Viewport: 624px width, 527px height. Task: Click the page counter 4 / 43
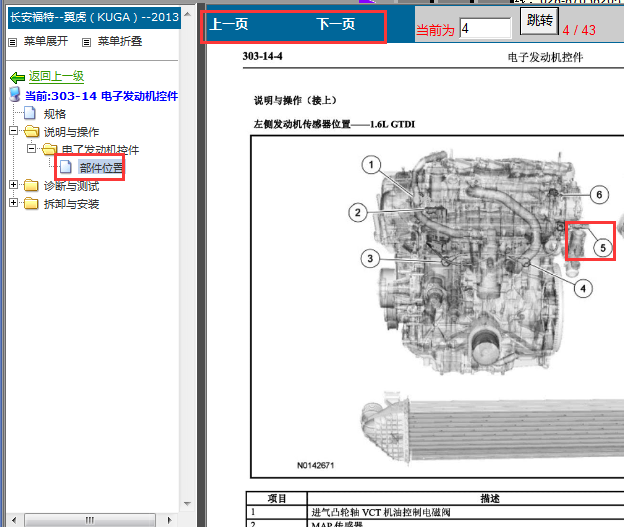pos(579,30)
